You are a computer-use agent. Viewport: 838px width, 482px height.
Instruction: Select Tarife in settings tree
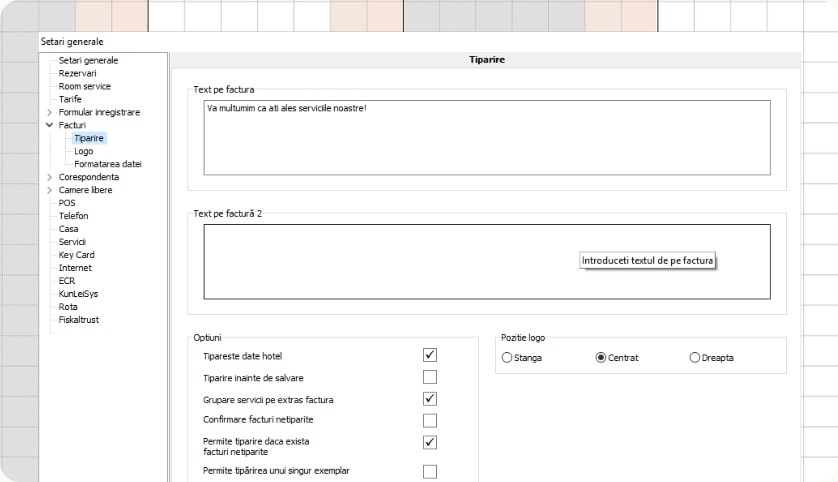tap(70, 99)
